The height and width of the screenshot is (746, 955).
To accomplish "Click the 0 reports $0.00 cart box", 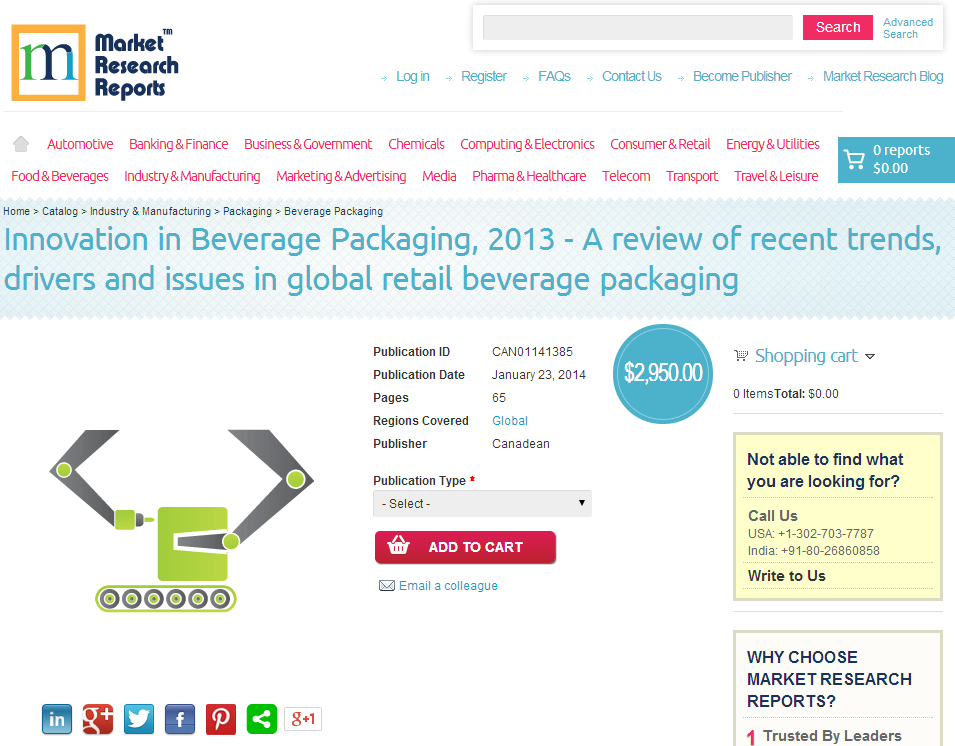I will [896, 160].
